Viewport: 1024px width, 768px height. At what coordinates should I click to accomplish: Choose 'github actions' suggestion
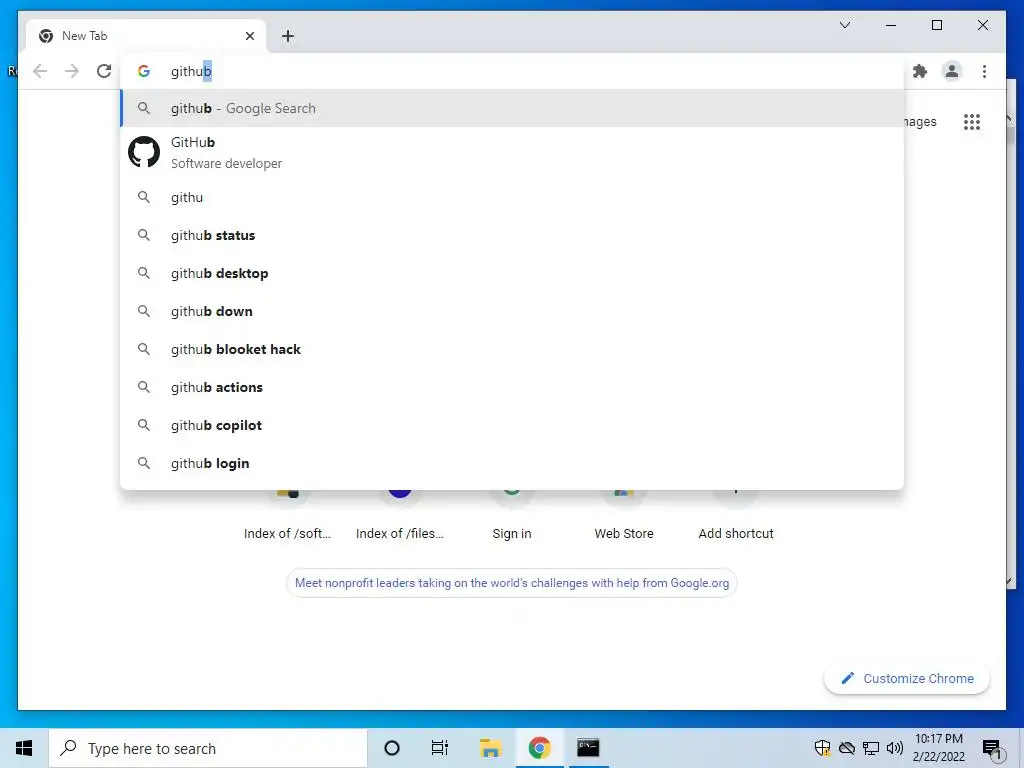512,387
